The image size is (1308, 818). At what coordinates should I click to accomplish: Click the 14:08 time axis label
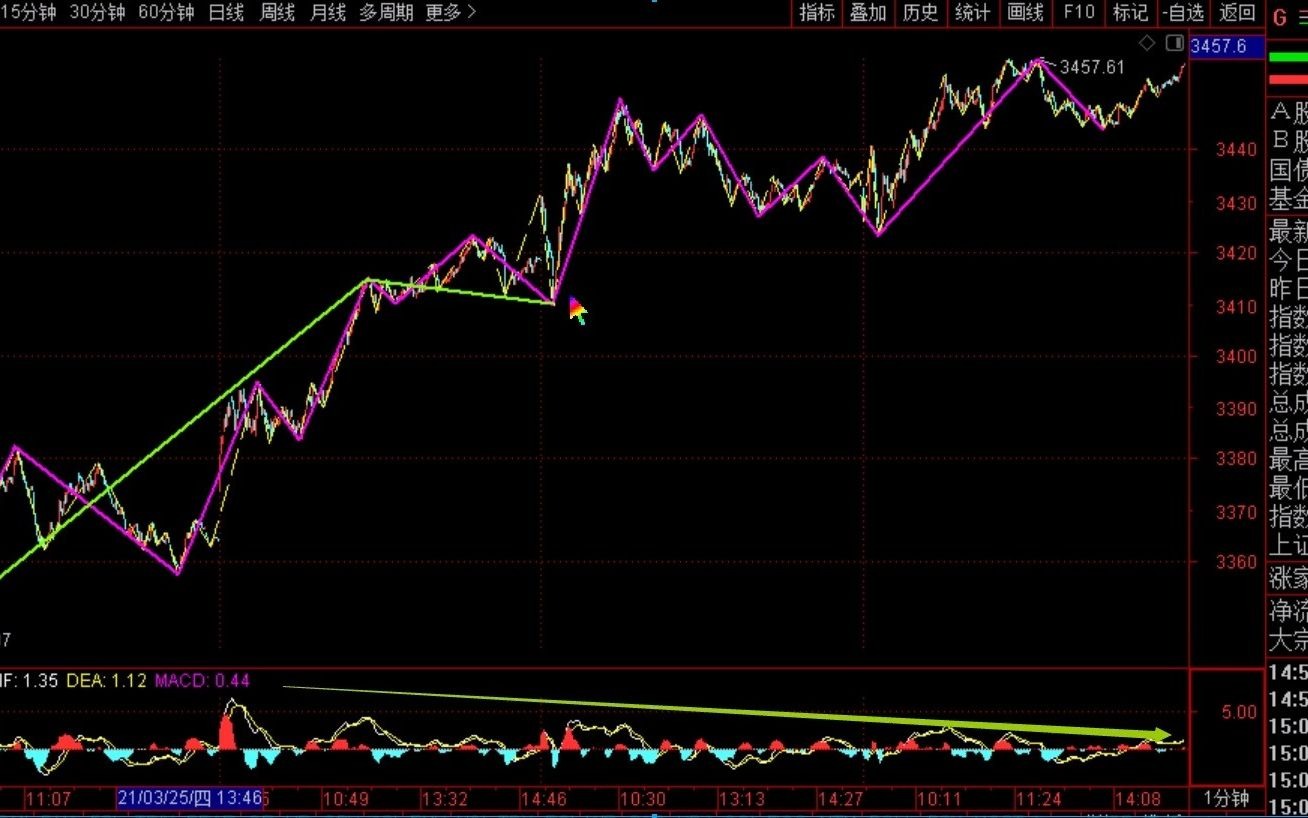tap(1137, 799)
